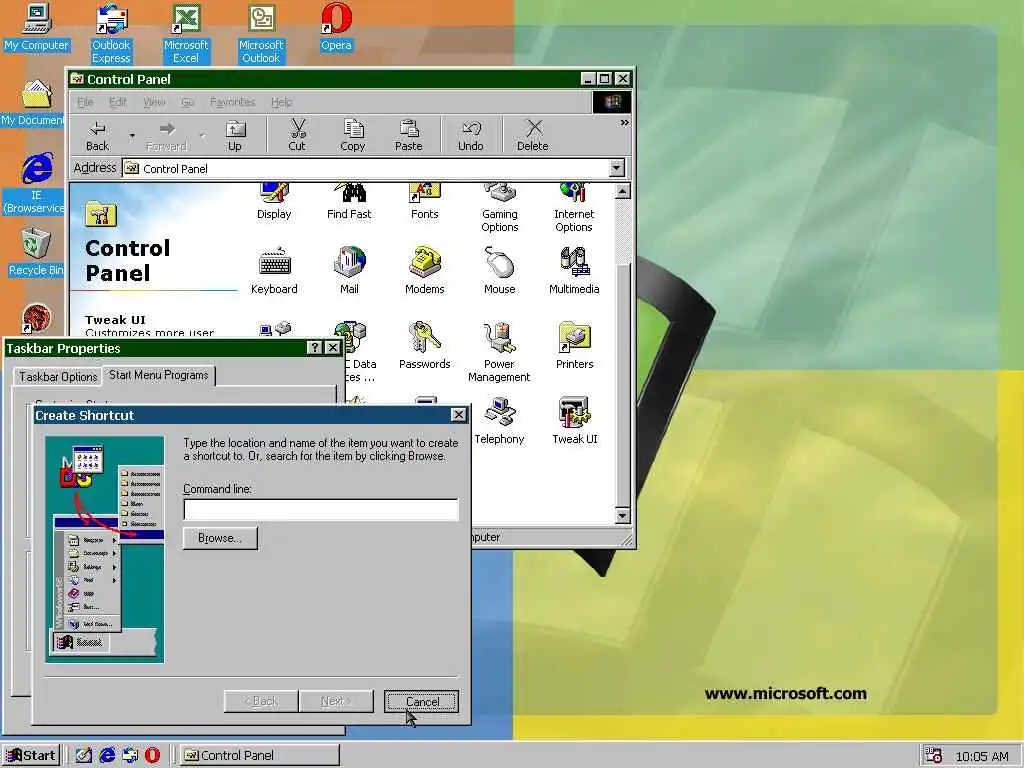Switch to Start Menu Programs tab
The width and height of the screenshot is (1024, 768).
(159, 375)
